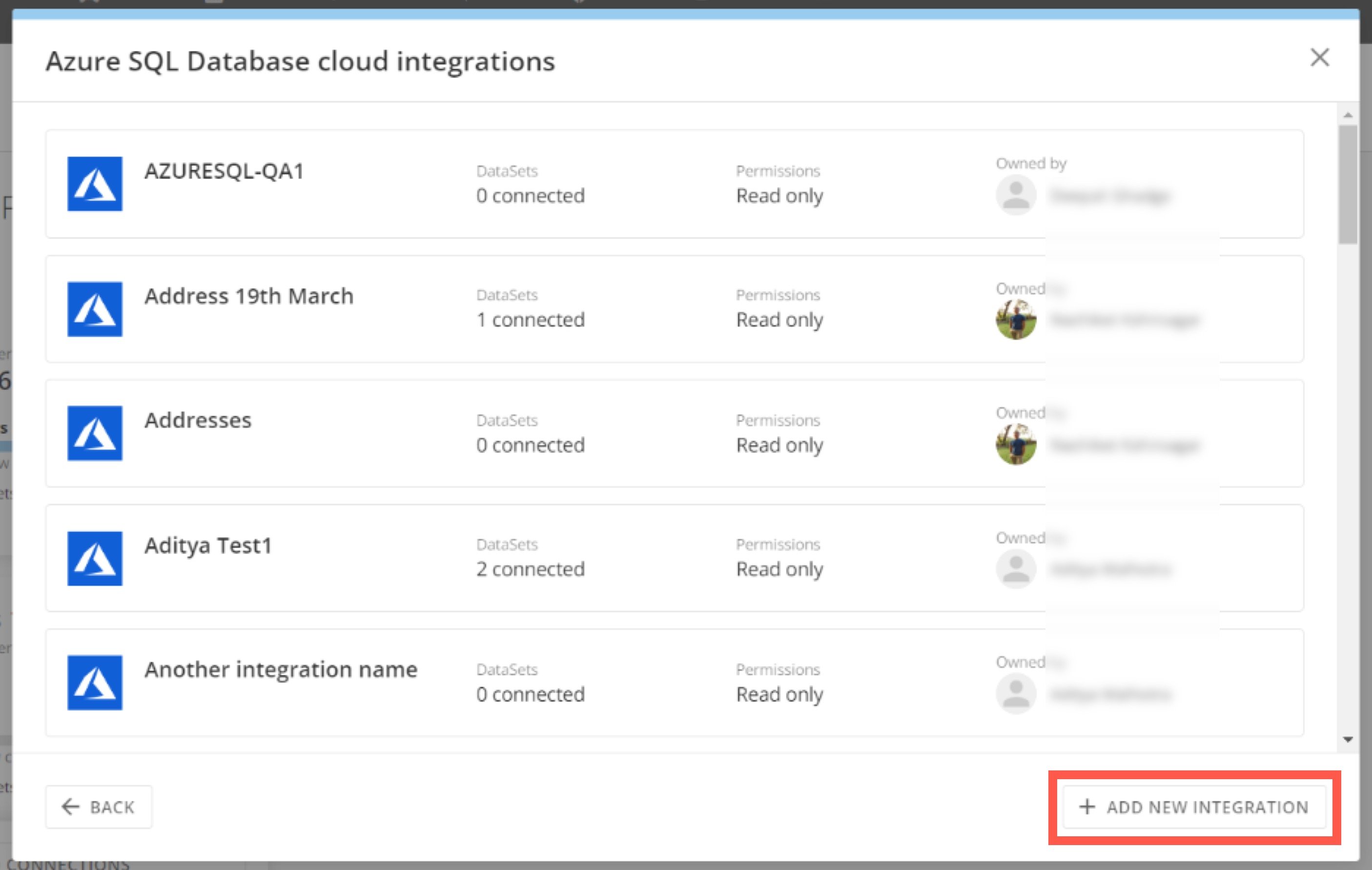Click owner avatar of Aditya Test1
1372x870 pixels.
1016,569
